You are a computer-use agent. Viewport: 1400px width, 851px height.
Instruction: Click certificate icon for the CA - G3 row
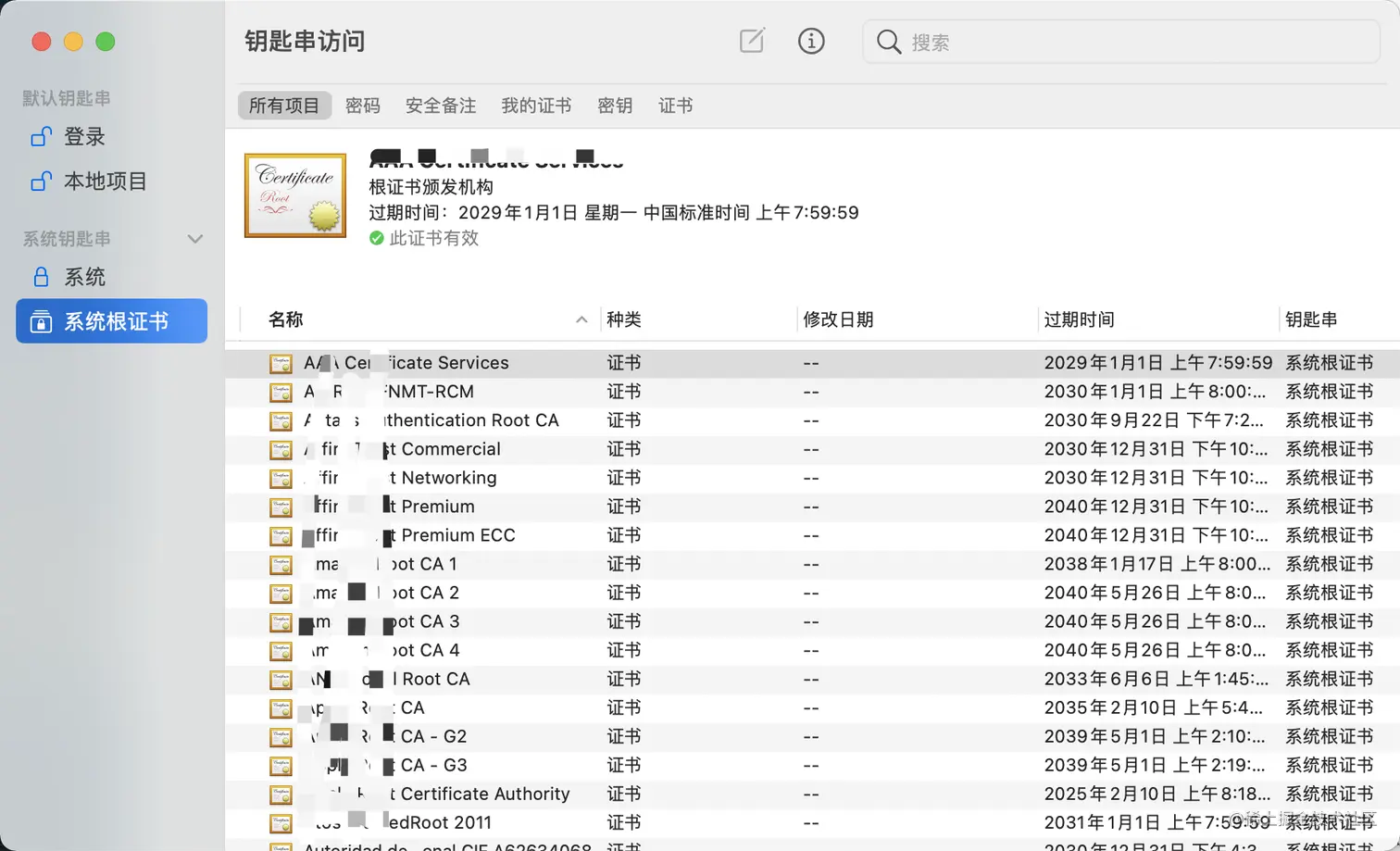coord(281,766)
